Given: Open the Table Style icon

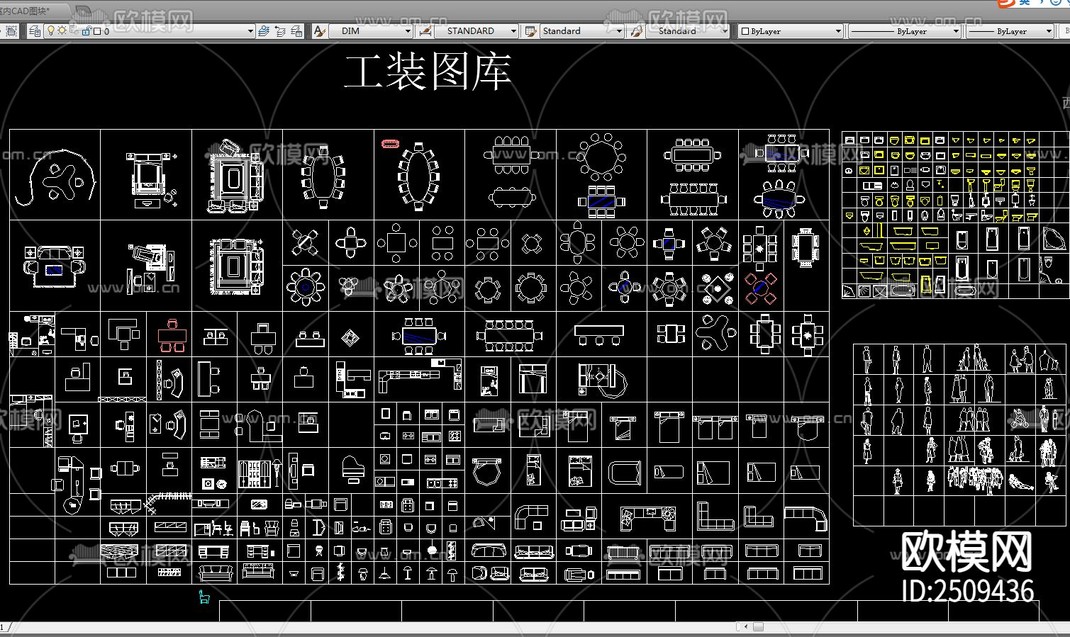Looking at the screenshot, I should pos(530,31).
